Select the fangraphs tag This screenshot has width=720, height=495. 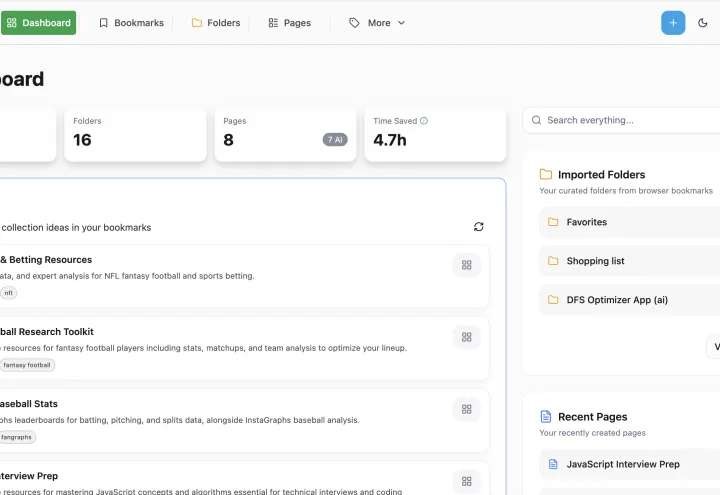pyautogui.click(x=17, y=437)
